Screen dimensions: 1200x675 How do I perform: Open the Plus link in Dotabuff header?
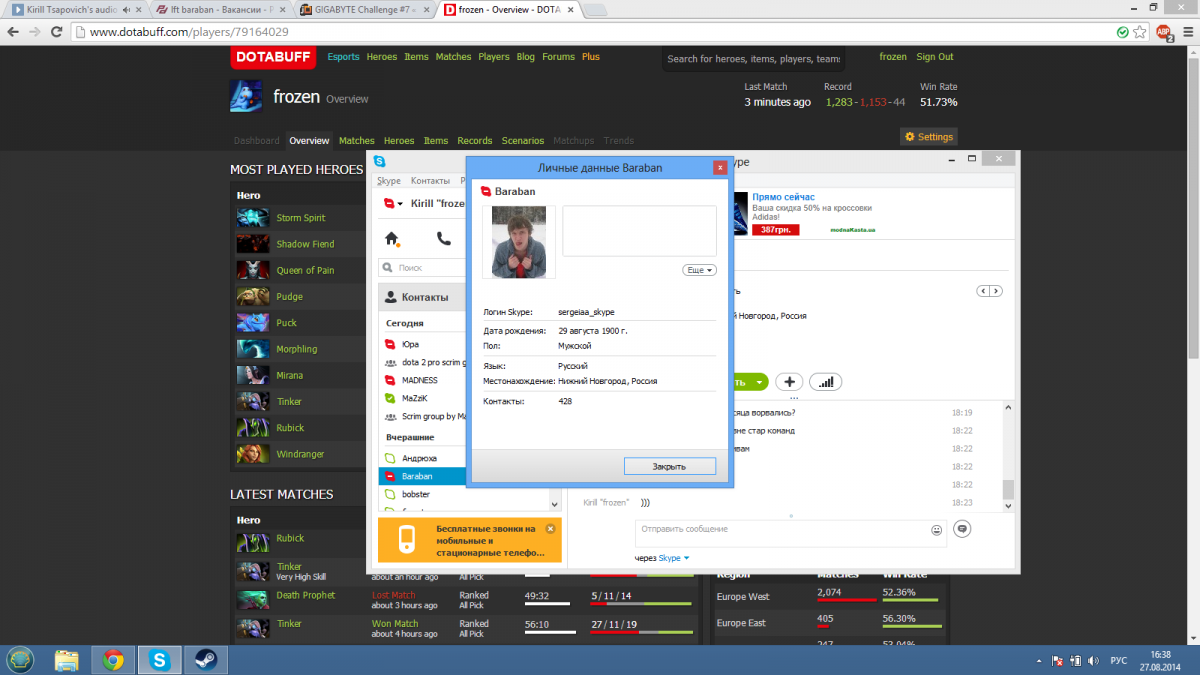click(591, 57)
